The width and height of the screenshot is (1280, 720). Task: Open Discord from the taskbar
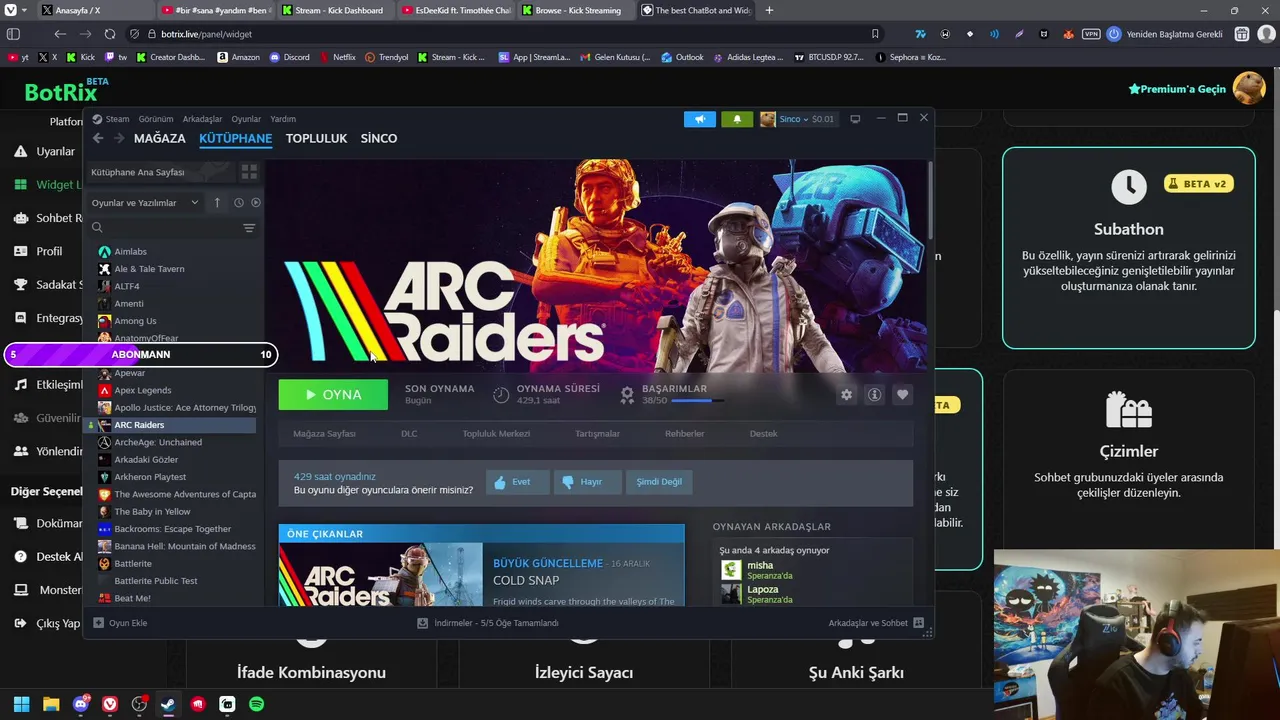81,704
